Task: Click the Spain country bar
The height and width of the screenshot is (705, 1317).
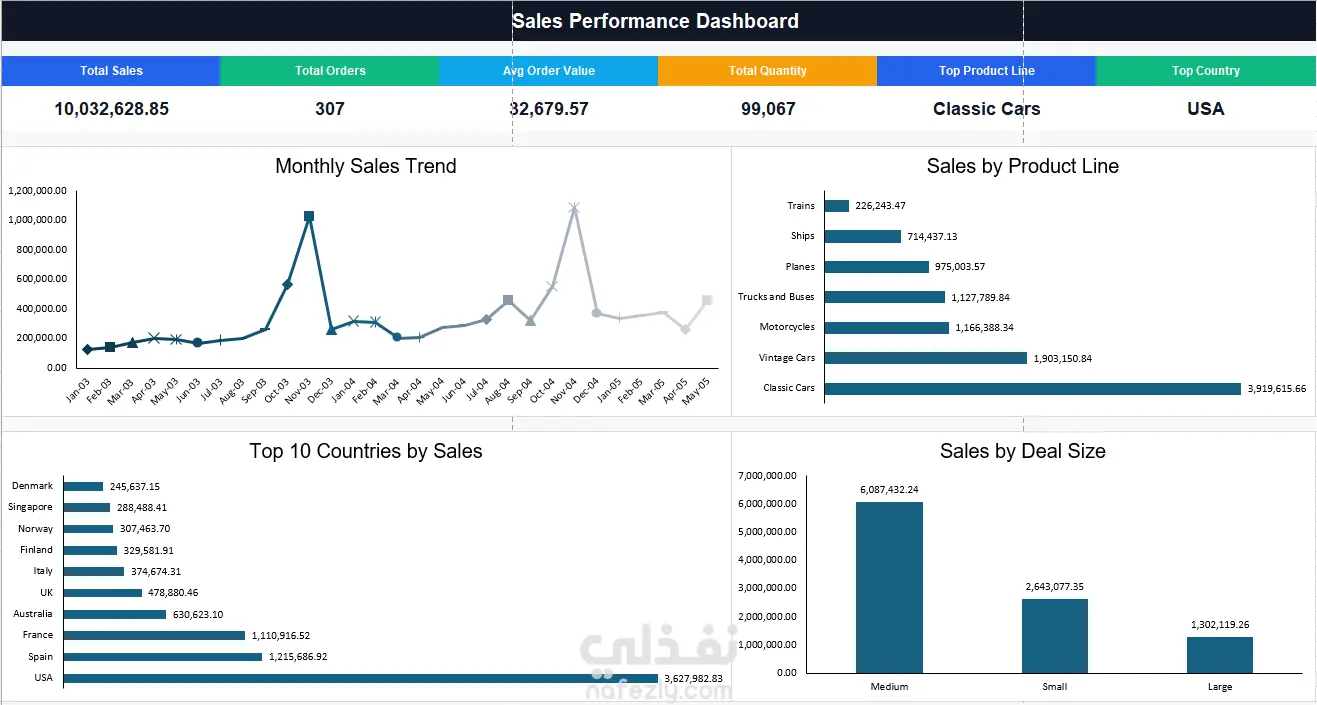Action: [163, 657]
